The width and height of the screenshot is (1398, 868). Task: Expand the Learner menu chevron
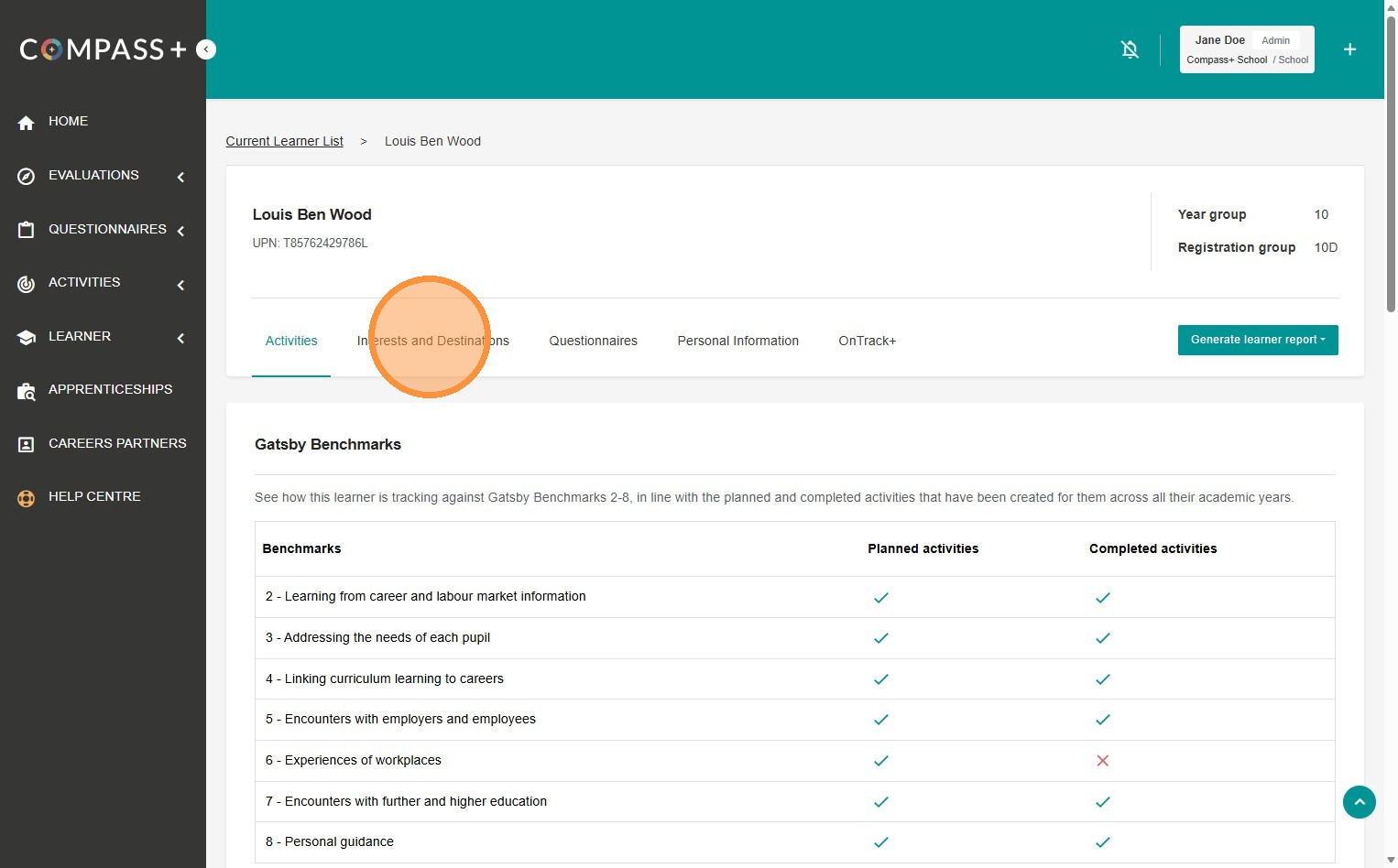click(x=180, y=338)
